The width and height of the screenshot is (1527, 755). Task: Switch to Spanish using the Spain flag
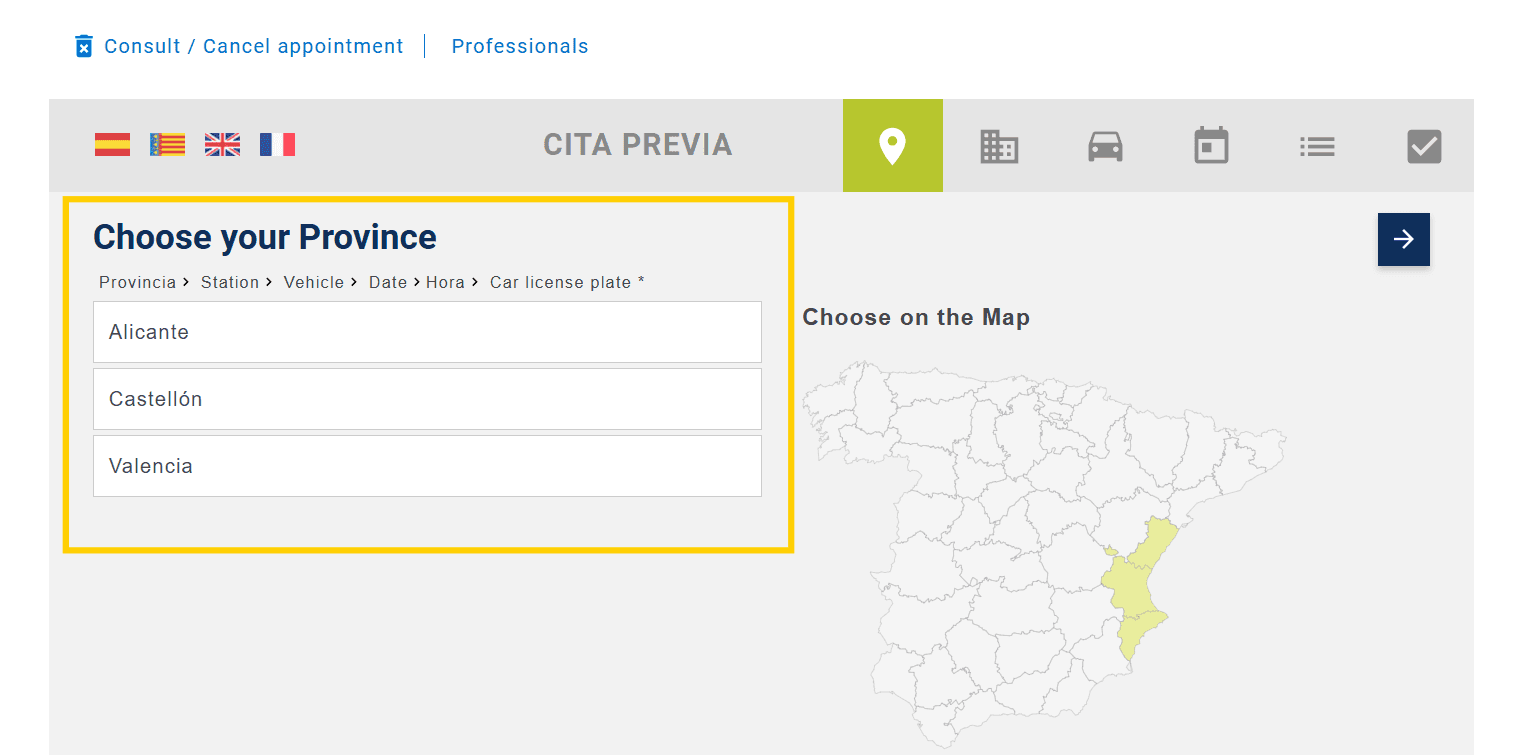point(112,144)
